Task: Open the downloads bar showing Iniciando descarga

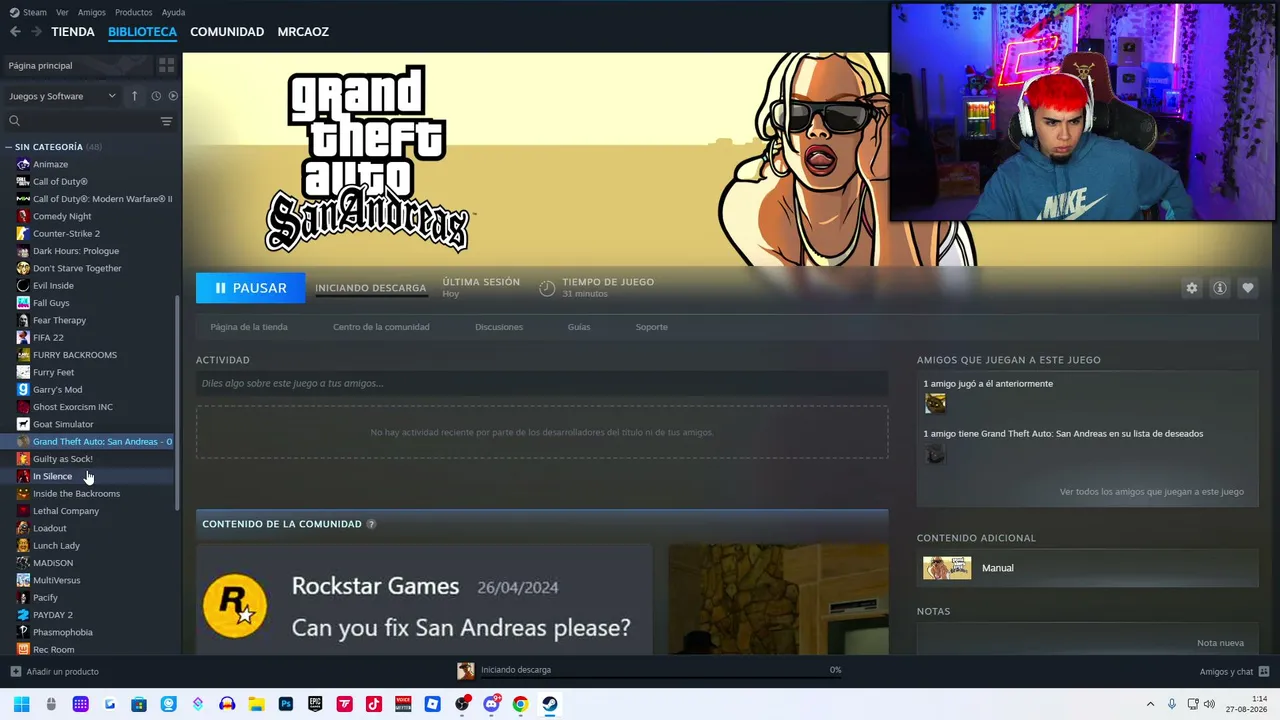Action: [x=650, y=670]
